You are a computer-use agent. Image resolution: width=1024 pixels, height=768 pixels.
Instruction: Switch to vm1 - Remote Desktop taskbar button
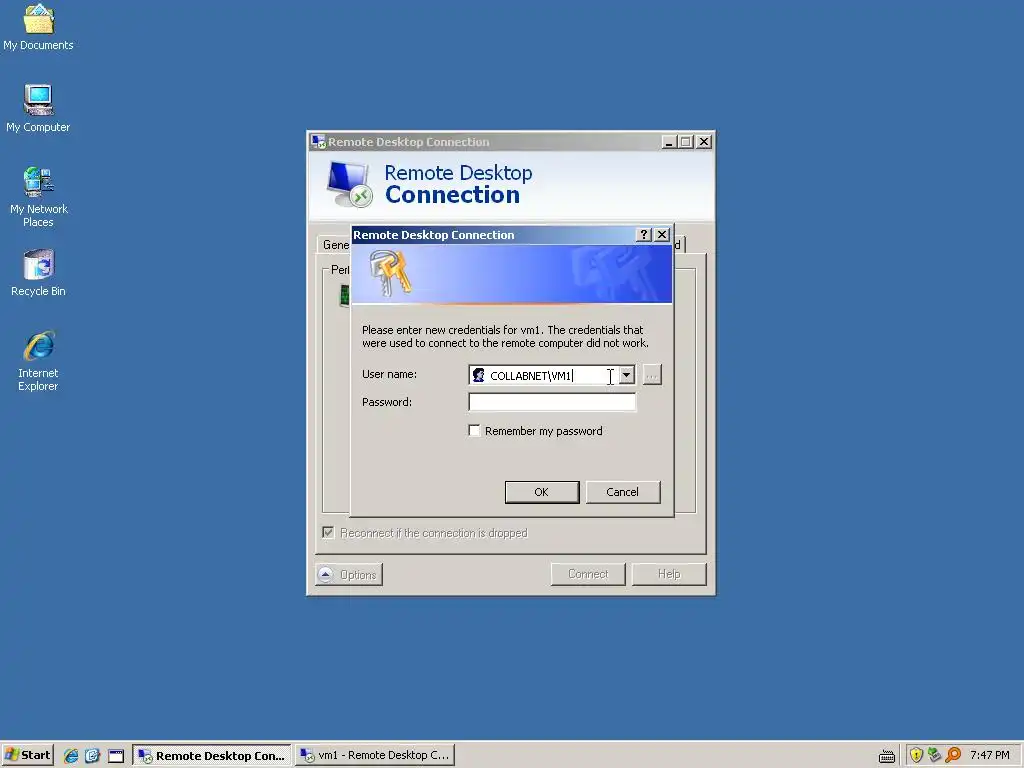[375, 755]
